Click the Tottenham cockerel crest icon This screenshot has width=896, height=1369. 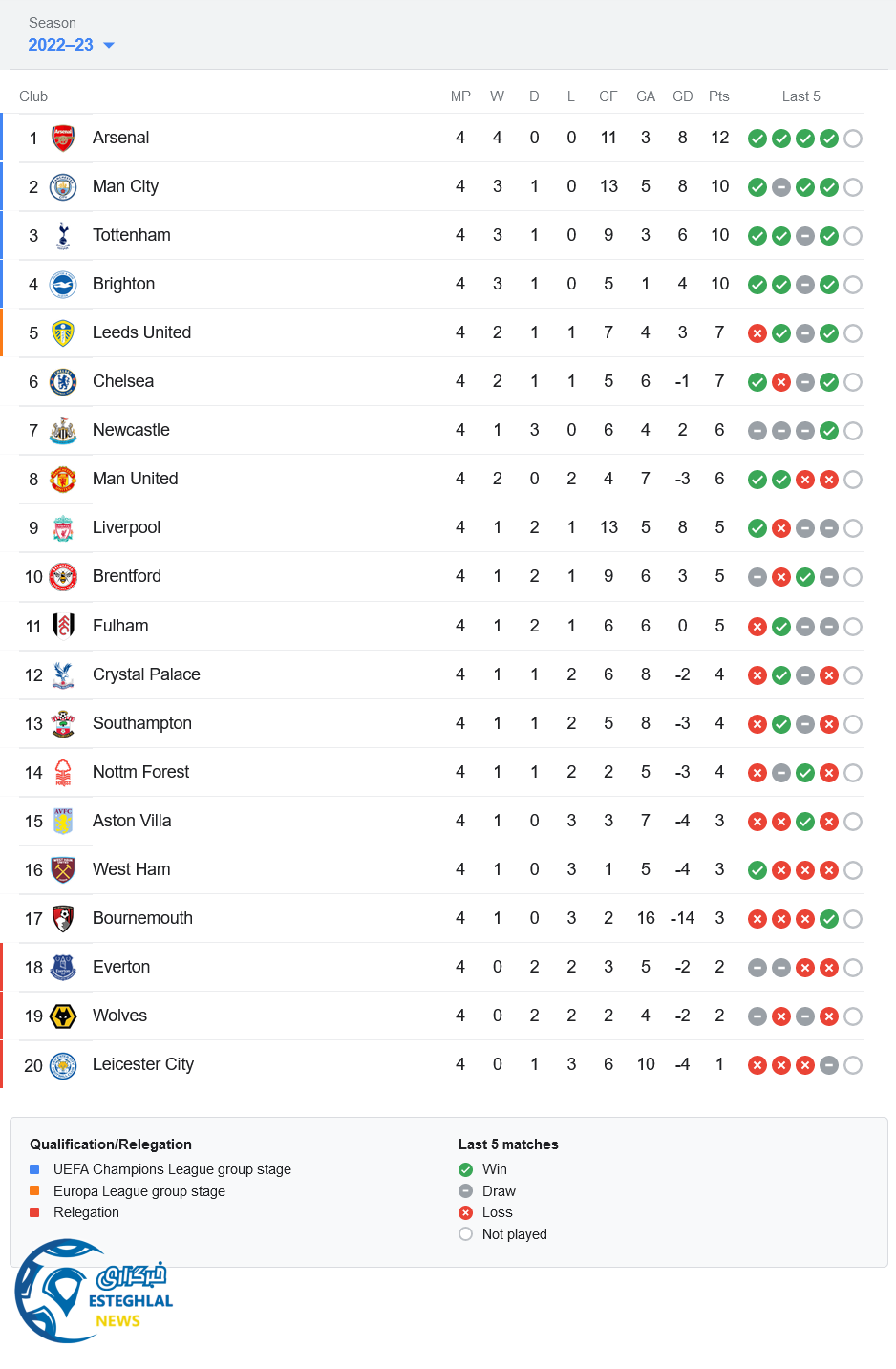pyautogui.click(x=63, y=235)
